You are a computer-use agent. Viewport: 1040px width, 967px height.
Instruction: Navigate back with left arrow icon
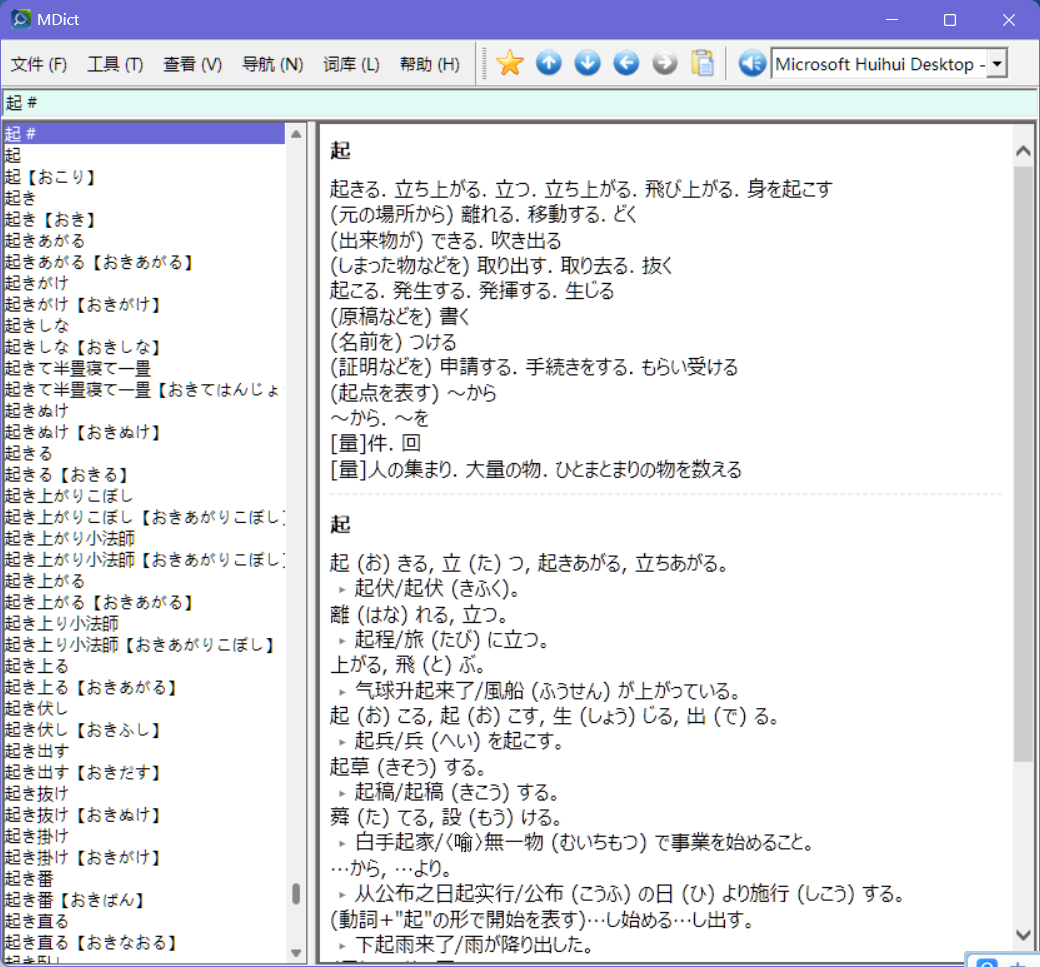[x=626, y=64]
